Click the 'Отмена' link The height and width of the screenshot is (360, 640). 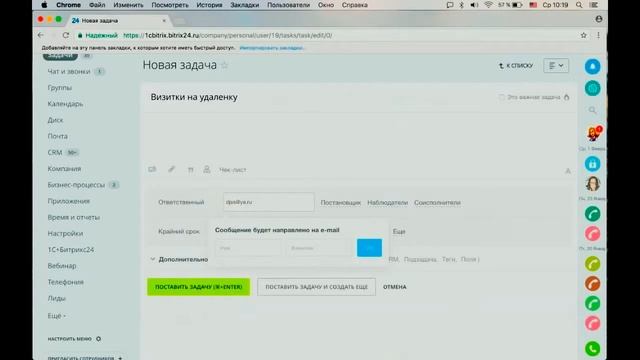(395, 287)
